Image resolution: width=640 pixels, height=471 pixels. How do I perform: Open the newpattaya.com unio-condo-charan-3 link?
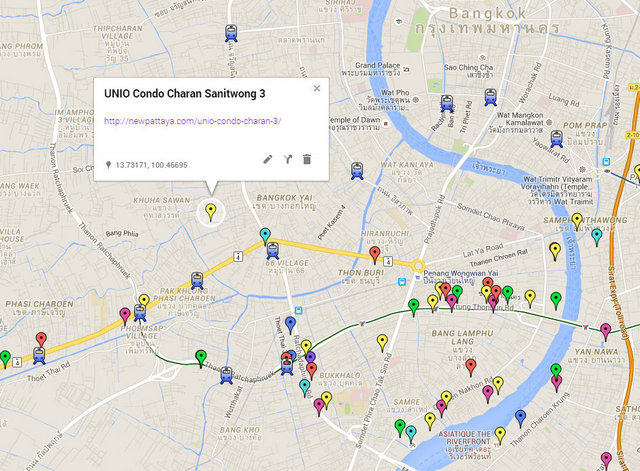(193, 121)
